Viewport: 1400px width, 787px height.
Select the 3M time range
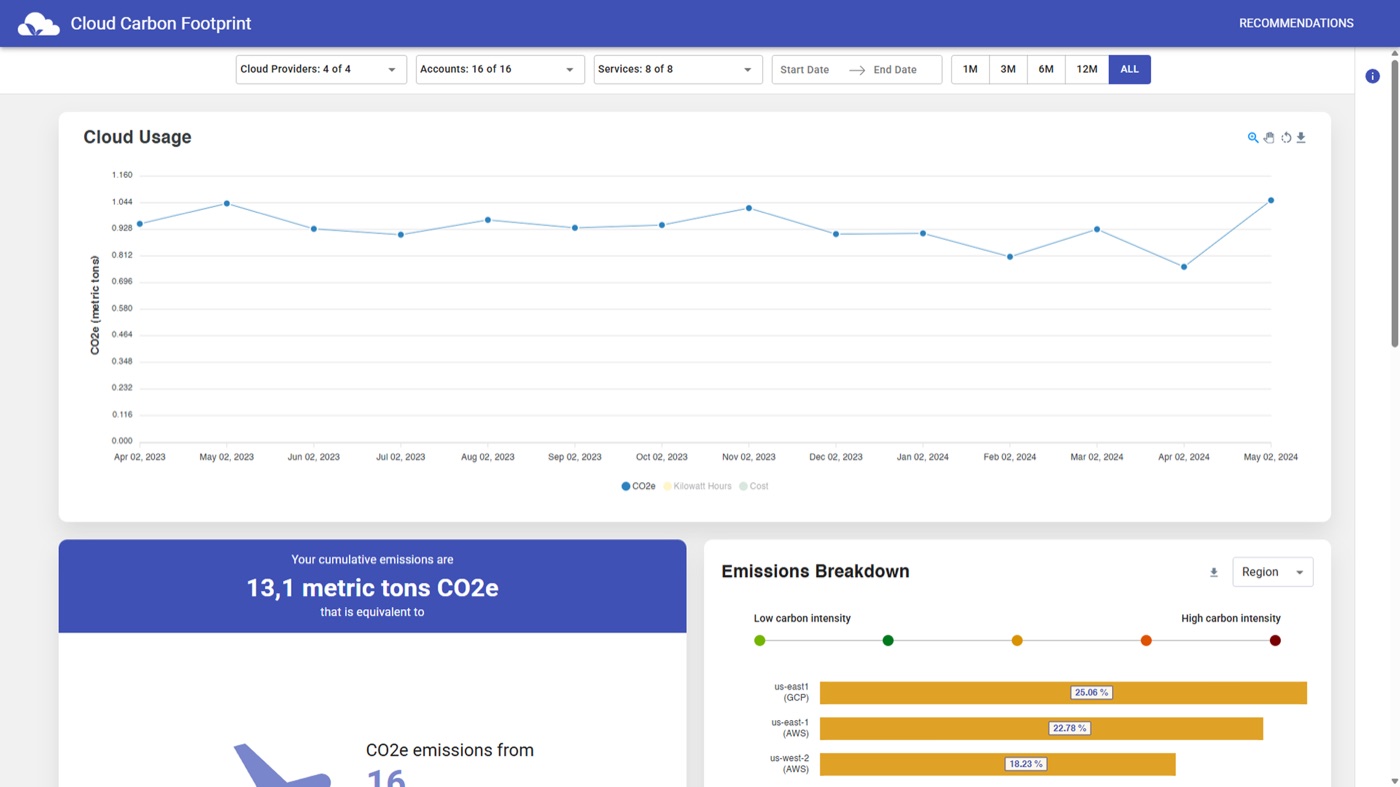[x=1008, y=69]
